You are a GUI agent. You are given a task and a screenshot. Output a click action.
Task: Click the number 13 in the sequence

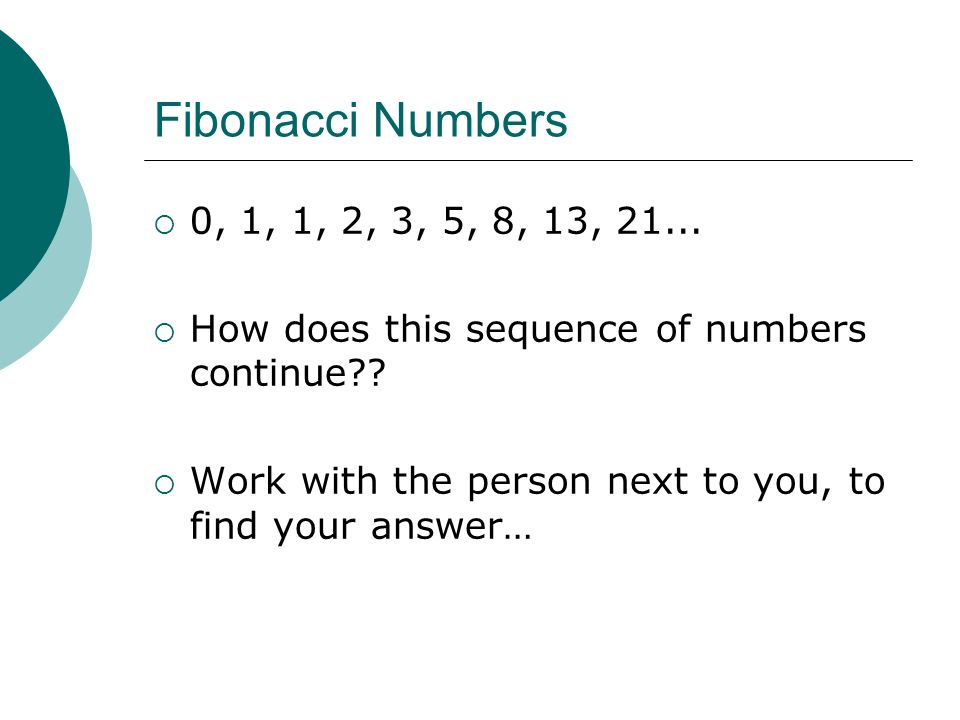point(566,220)
